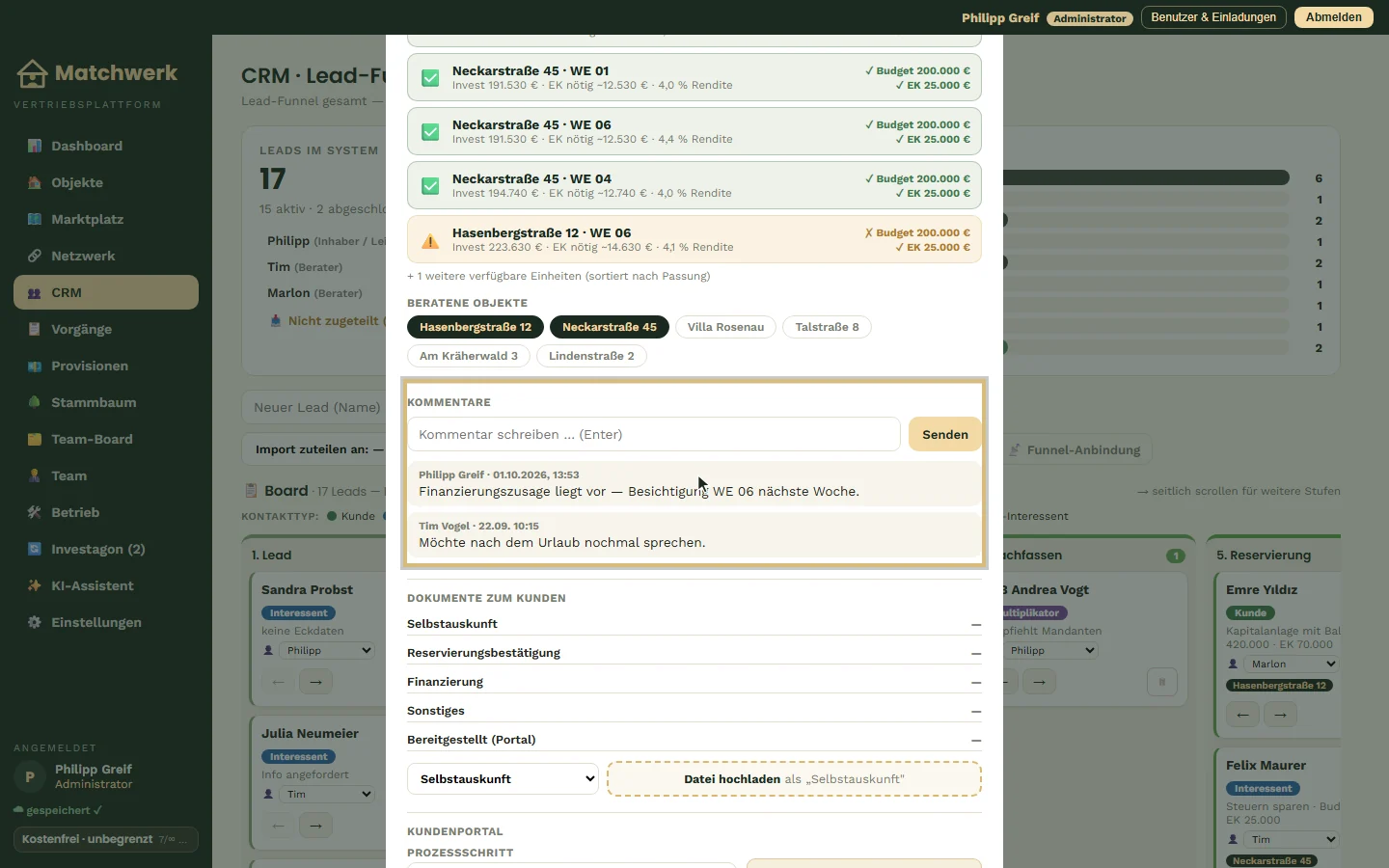Click the tree icon beside Stammbaum
The height and width of the screenshot is (868, 1389).
[35, 402]
